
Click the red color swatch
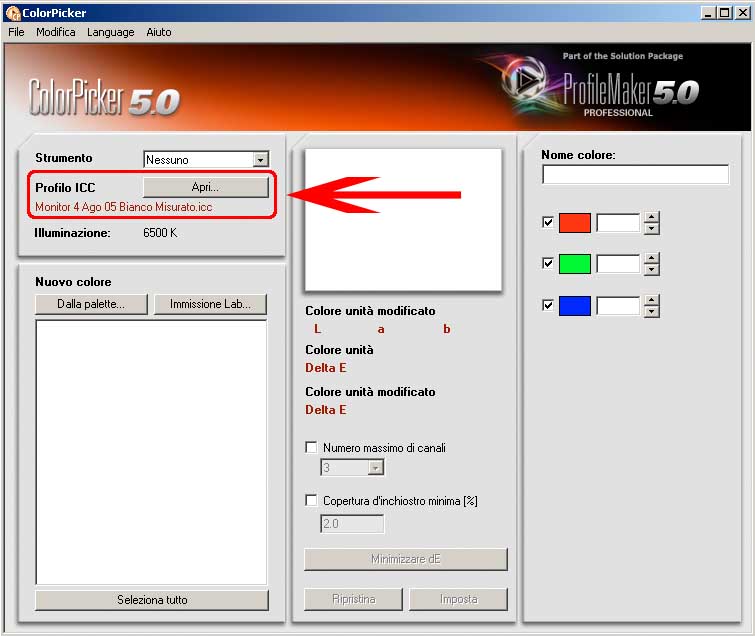pyautogui.click(x=574, y=223)
